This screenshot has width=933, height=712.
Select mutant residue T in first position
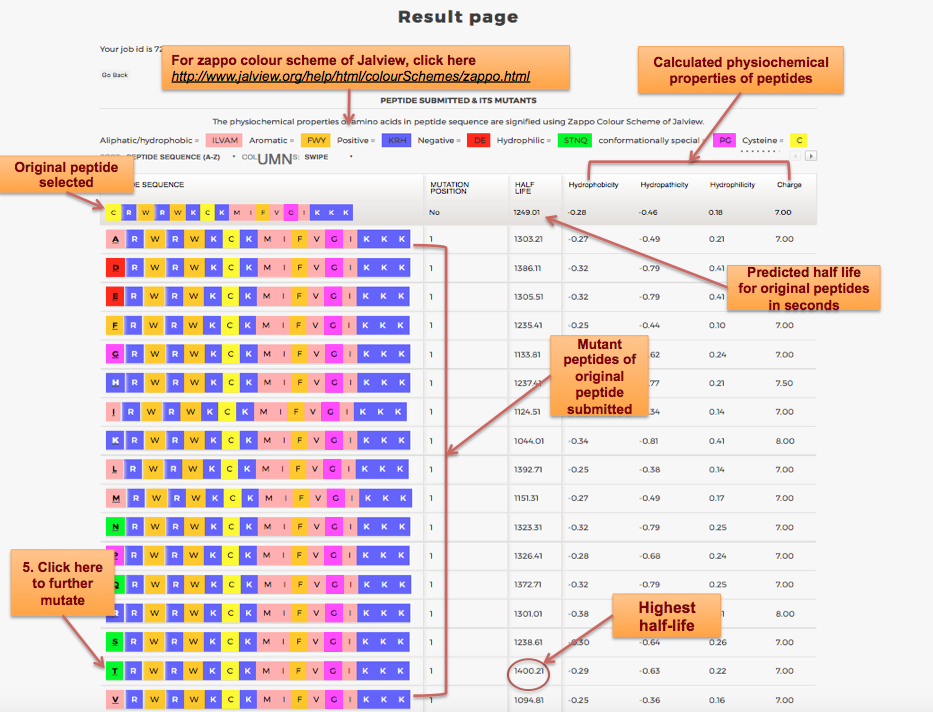[x=116, y=671]
